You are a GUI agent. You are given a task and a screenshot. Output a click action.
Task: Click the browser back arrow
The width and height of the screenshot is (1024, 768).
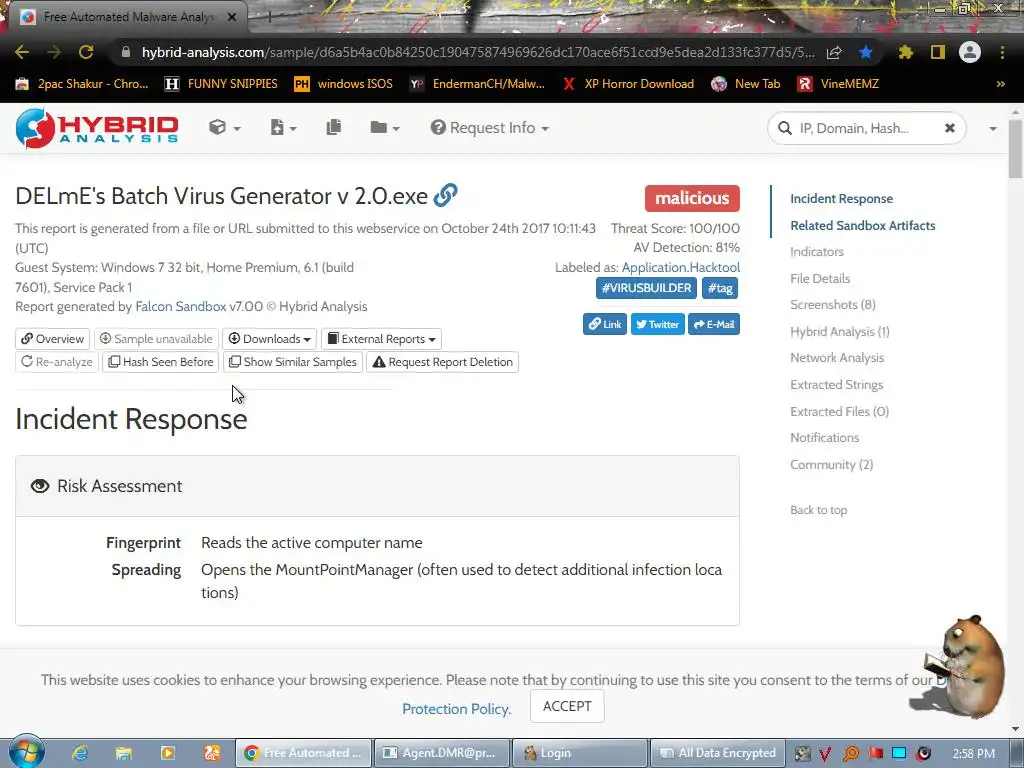pyautogui.click(x=22, y=52)
